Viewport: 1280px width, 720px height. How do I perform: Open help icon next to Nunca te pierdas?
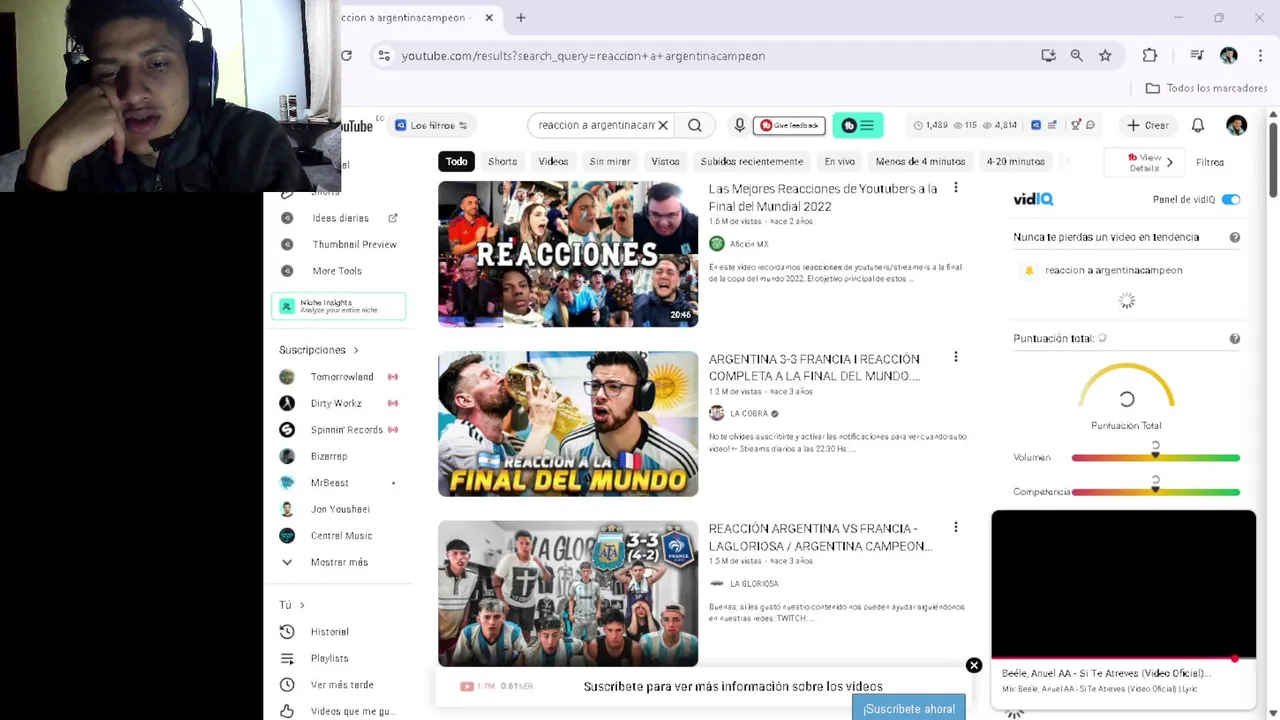1234,237
